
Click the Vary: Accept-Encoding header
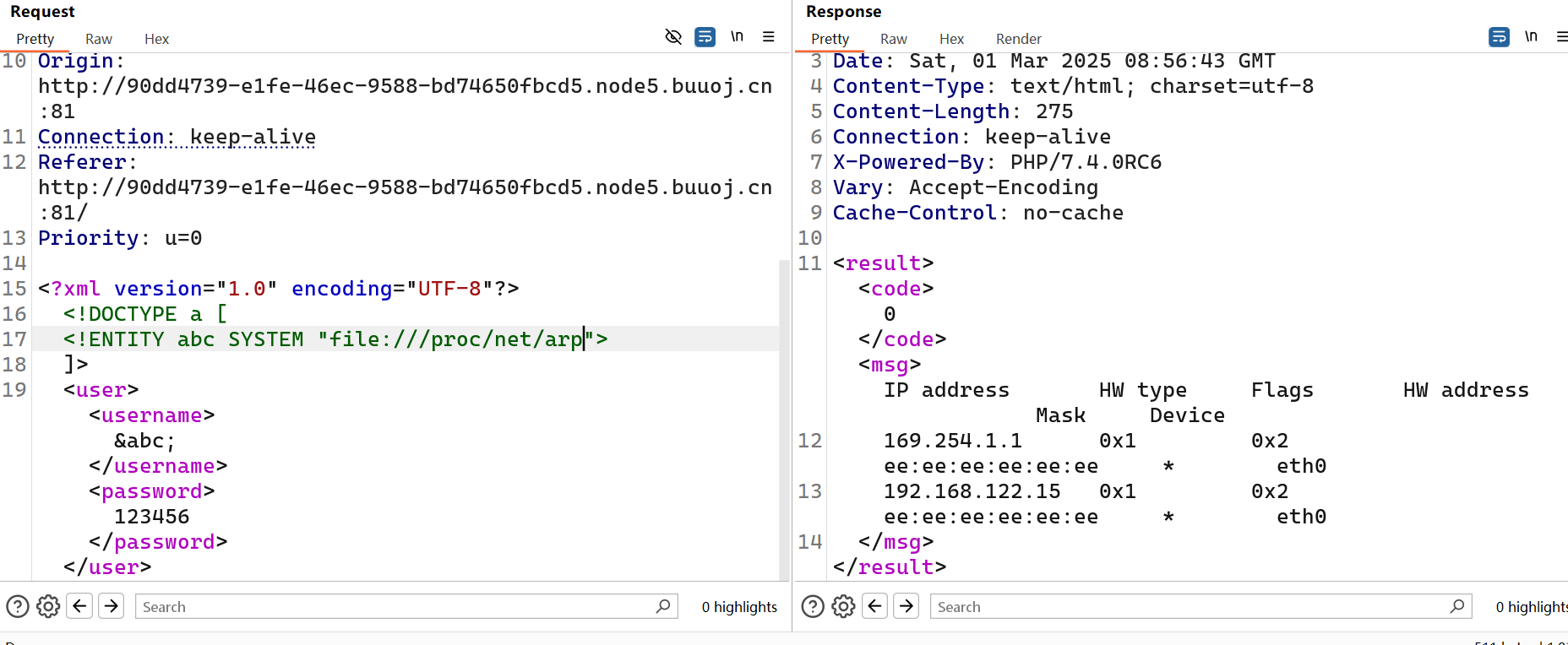click(x=966, y=187)
